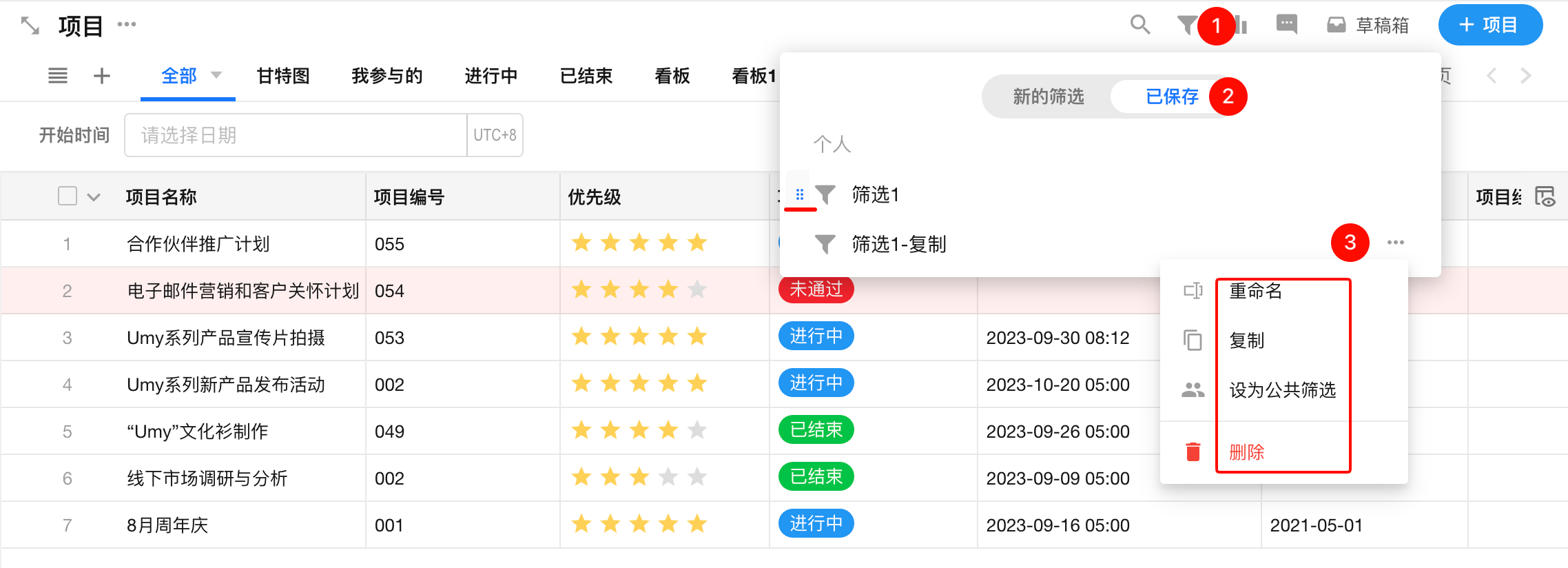Open the comments speech bubble icon

1286,25
